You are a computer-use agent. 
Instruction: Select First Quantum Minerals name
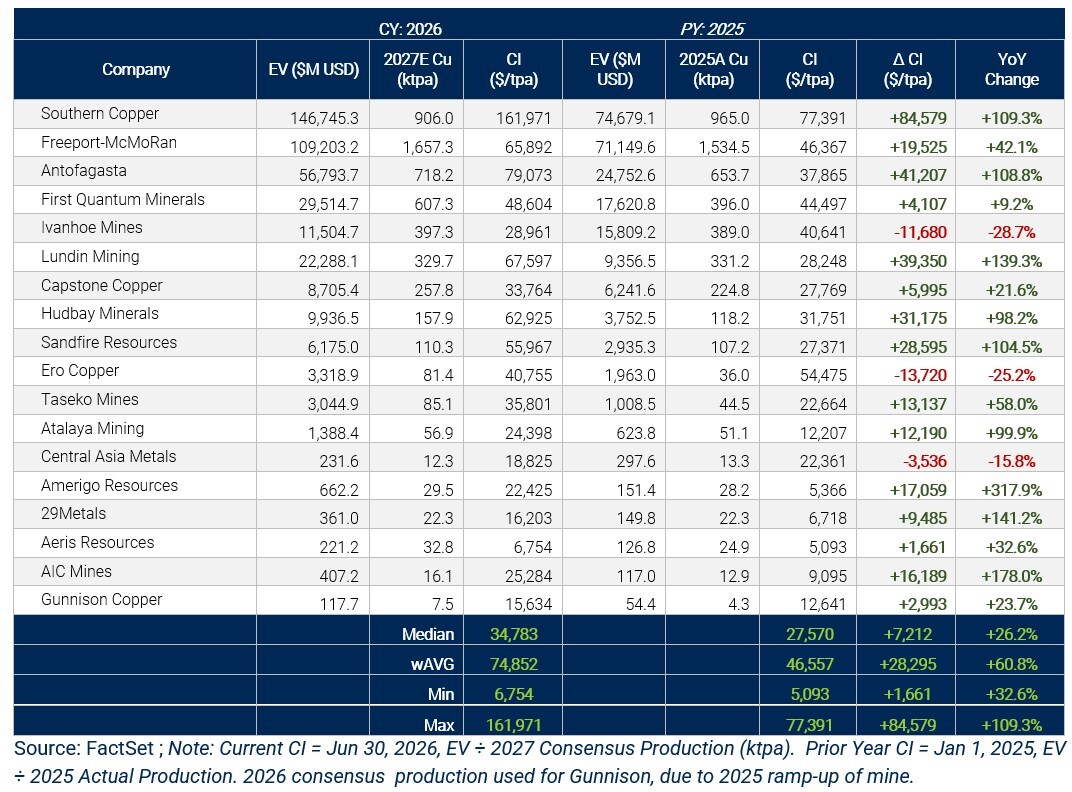[123, 199]
